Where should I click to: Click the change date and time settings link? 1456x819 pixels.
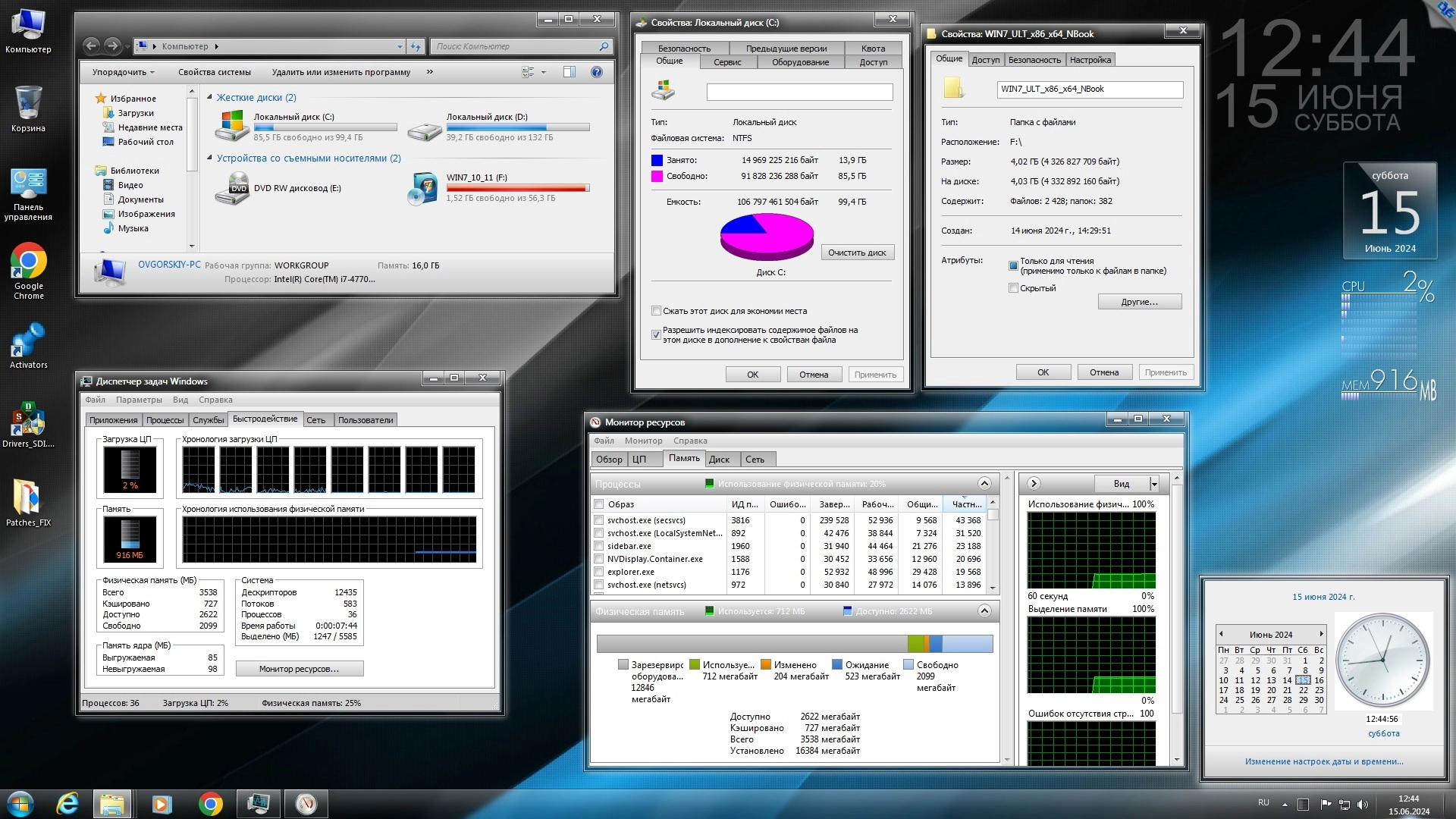(x=1323, y=761)
